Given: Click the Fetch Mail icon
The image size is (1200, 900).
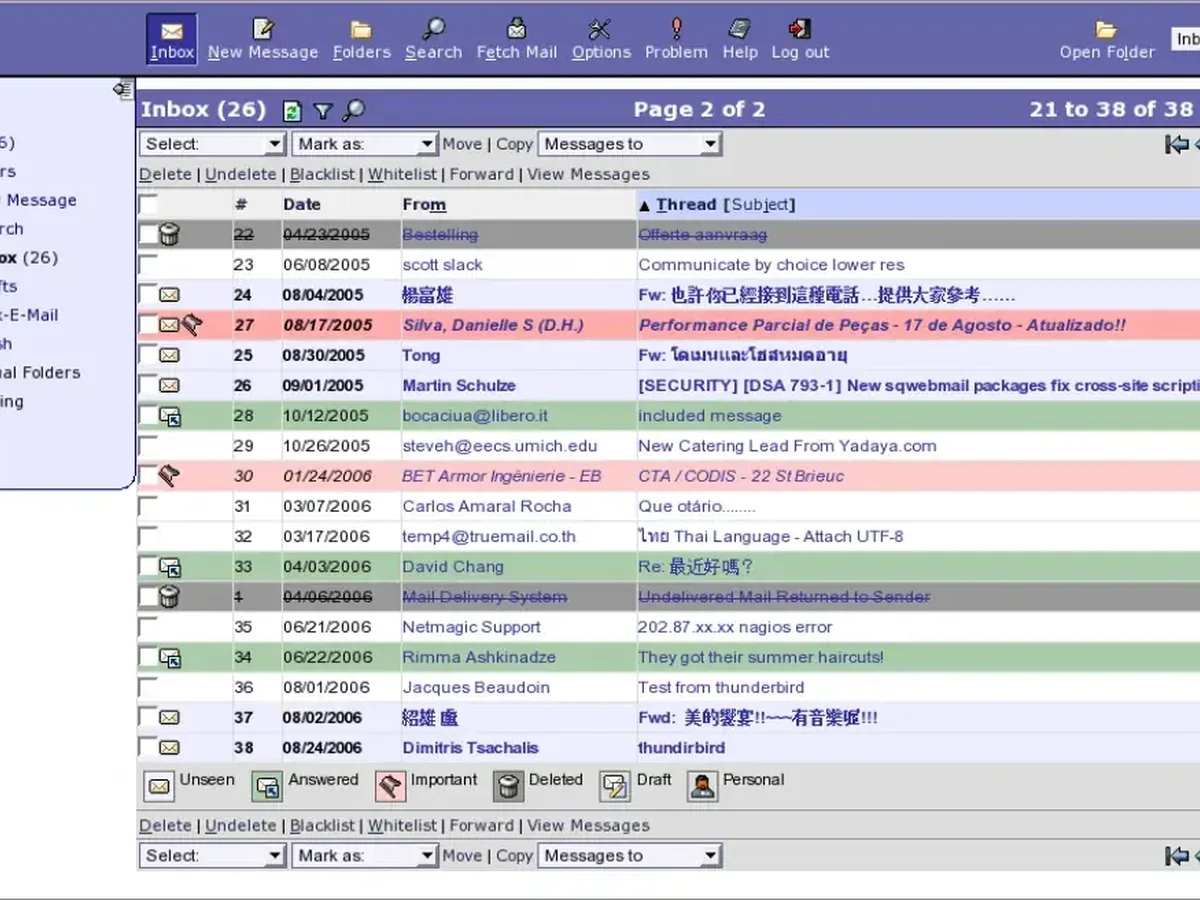Looking at the screenshot, I should [517, 29].
